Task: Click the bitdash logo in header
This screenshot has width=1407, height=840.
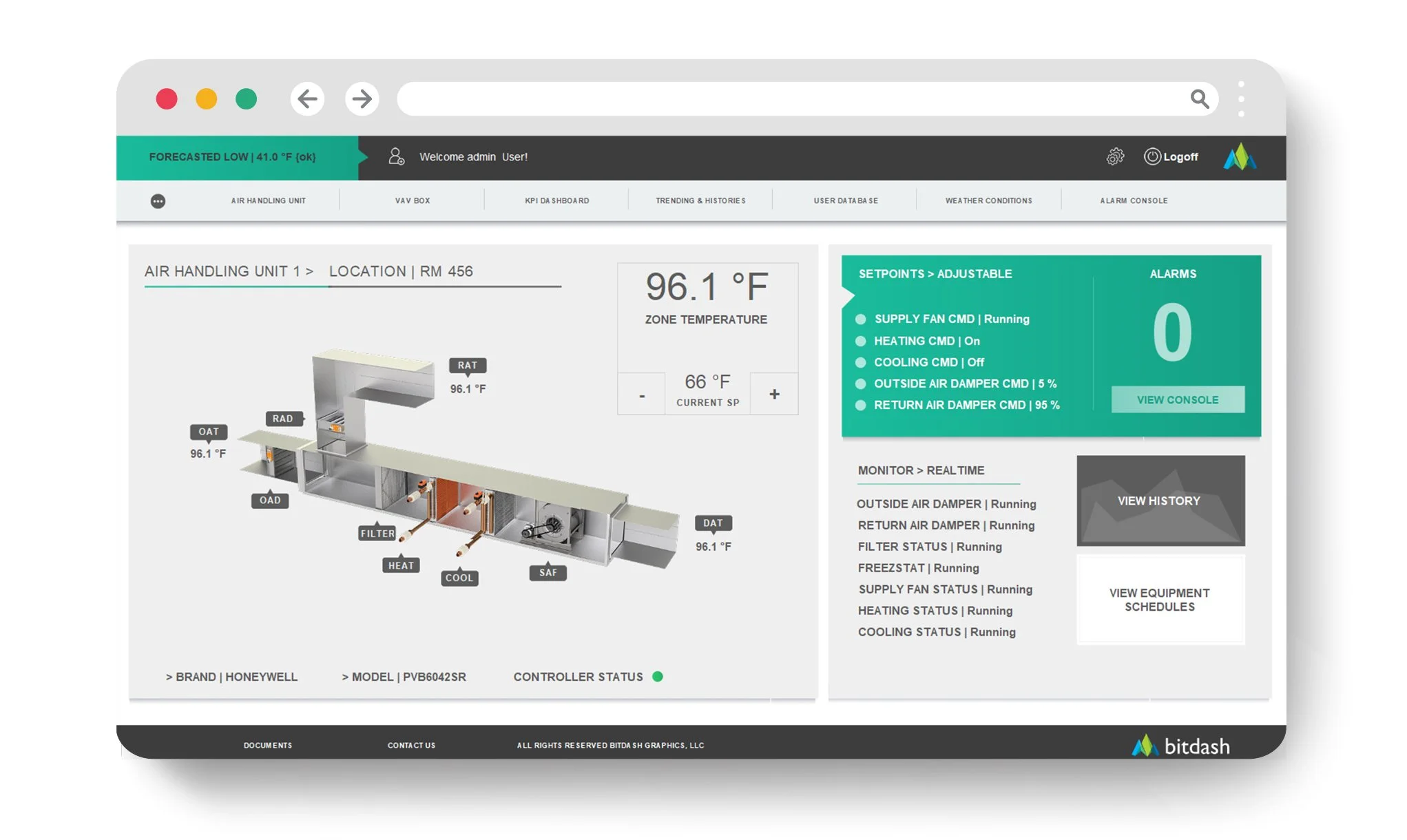Action: 1240,157
